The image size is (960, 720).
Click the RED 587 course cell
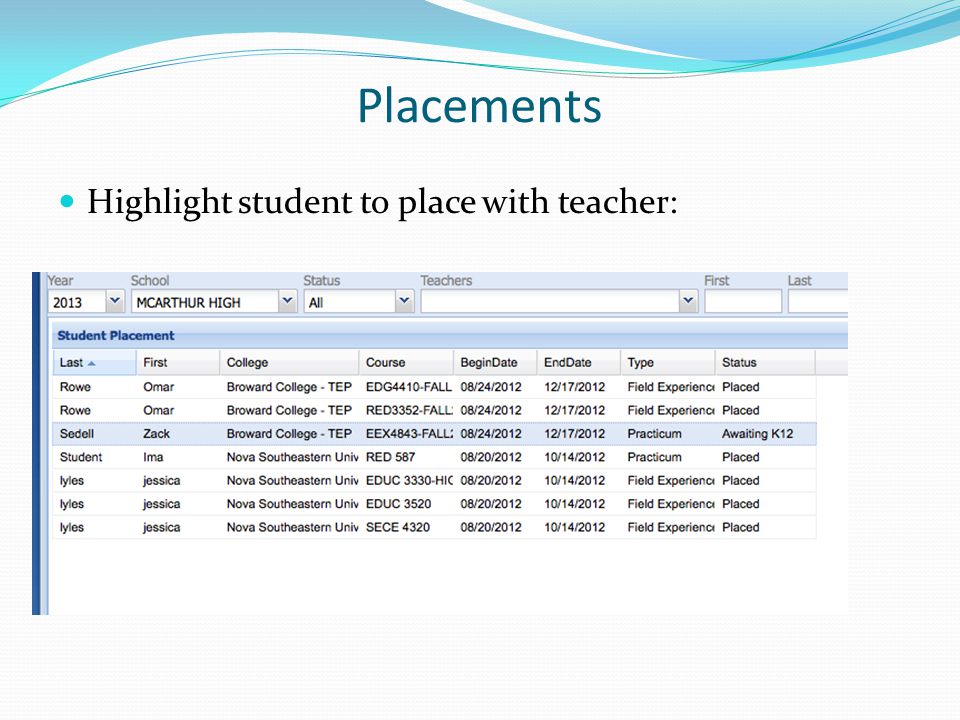[x=391, y=457]
